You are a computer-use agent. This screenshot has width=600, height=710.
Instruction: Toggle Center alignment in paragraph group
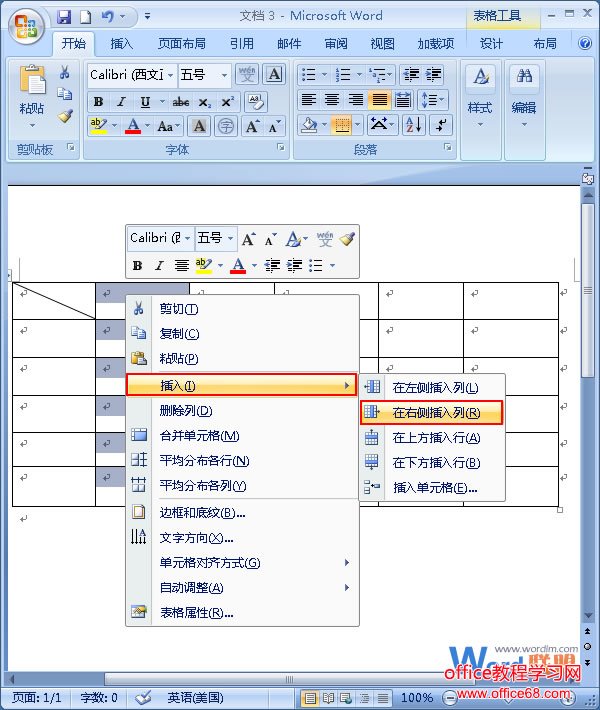(332, 100)
